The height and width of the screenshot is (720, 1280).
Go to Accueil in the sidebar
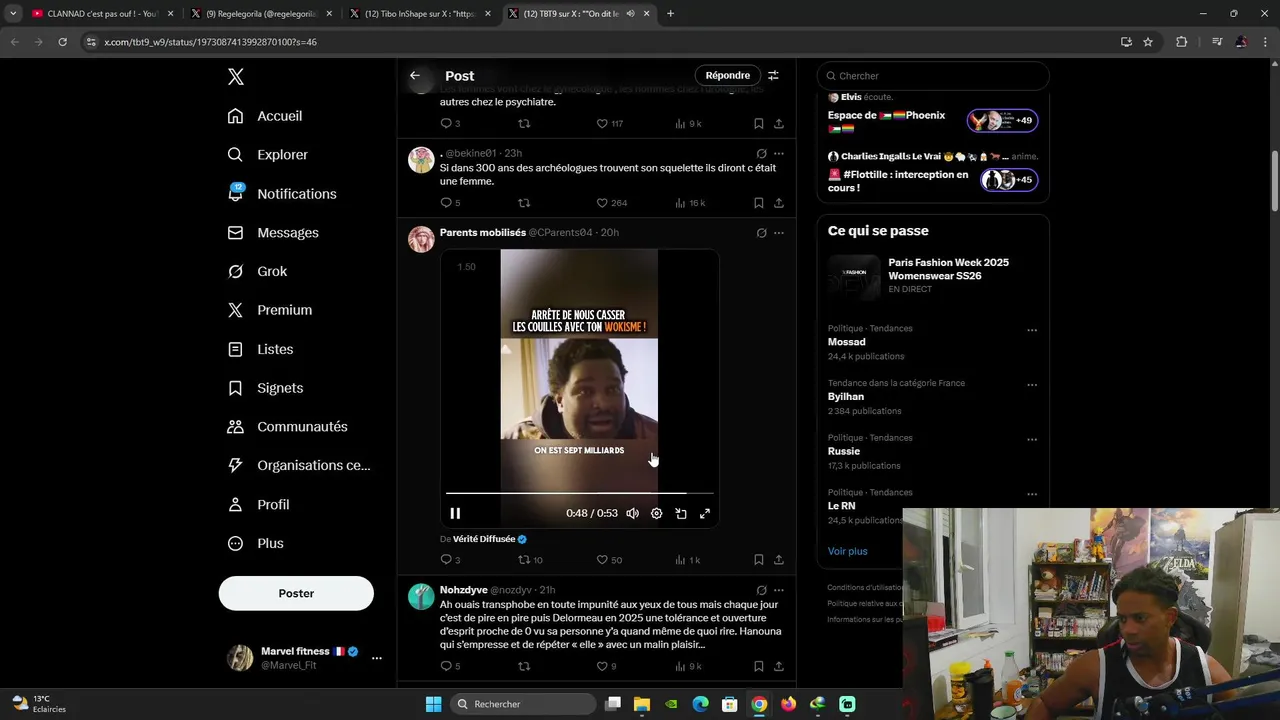265,116
